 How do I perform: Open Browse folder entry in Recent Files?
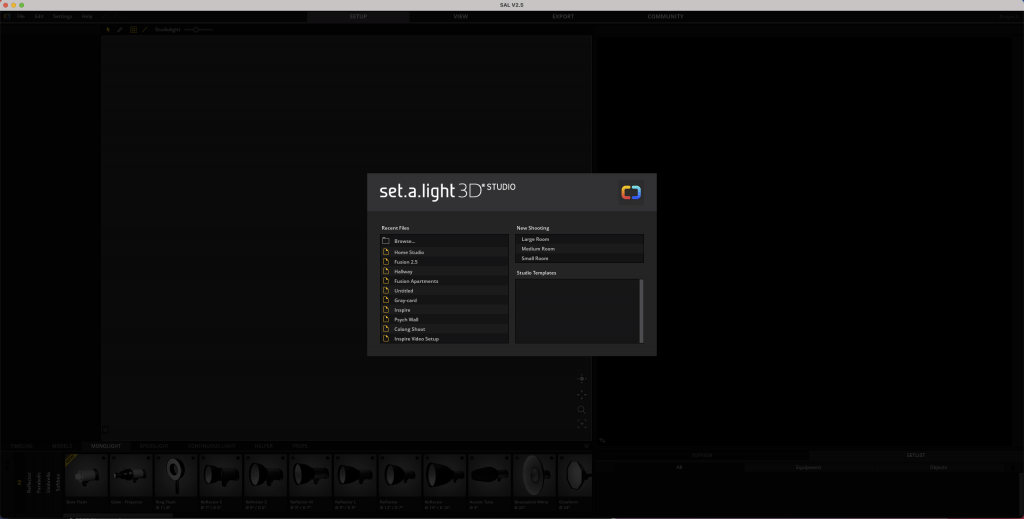coord(444,241)
